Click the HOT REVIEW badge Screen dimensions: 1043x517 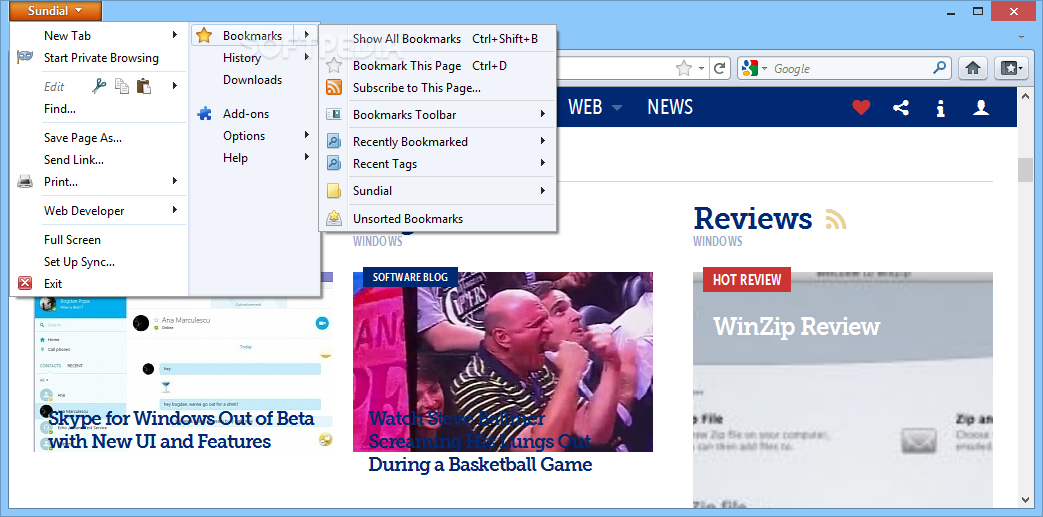747,279
